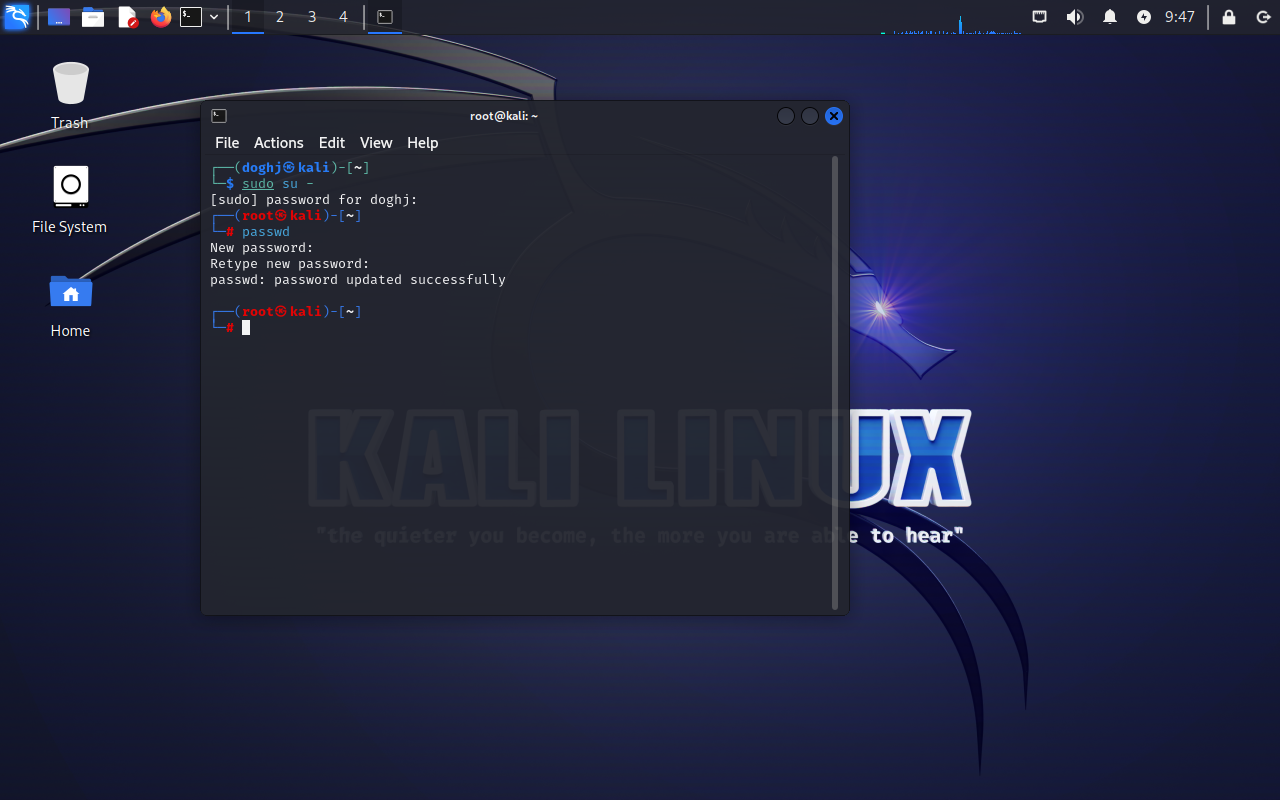
Task: Open the power manager tray icon
Action: click(x=1144, y=17)
